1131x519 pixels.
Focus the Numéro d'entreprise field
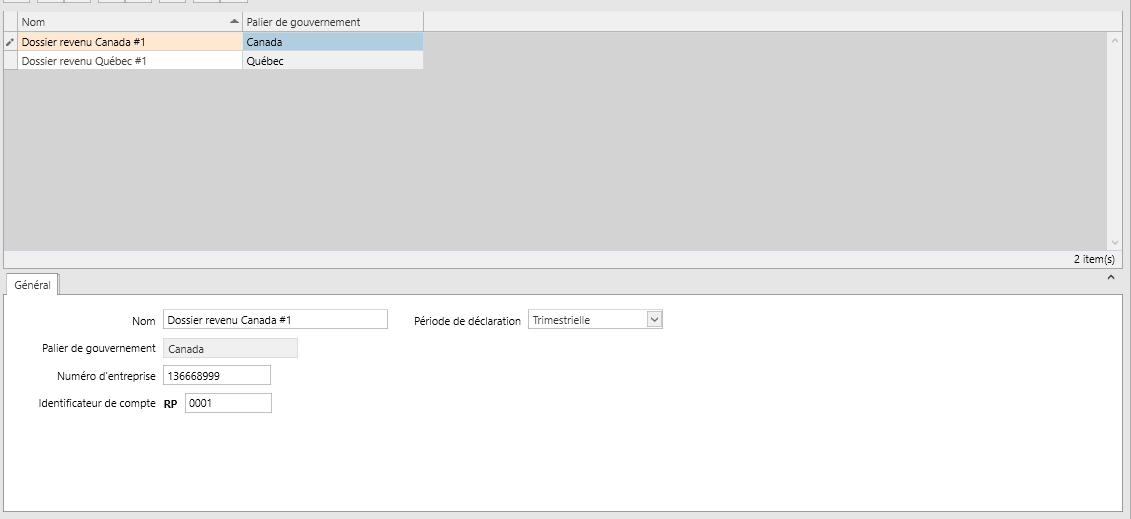point(217,376)
